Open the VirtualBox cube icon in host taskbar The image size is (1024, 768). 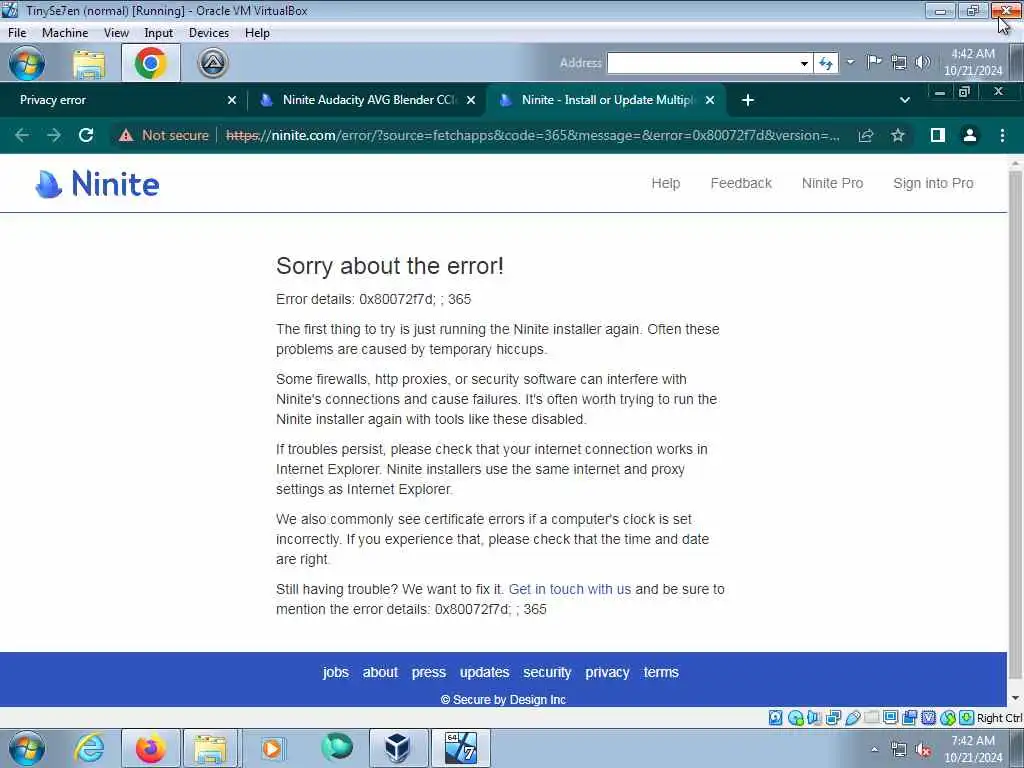click(398, 748)
